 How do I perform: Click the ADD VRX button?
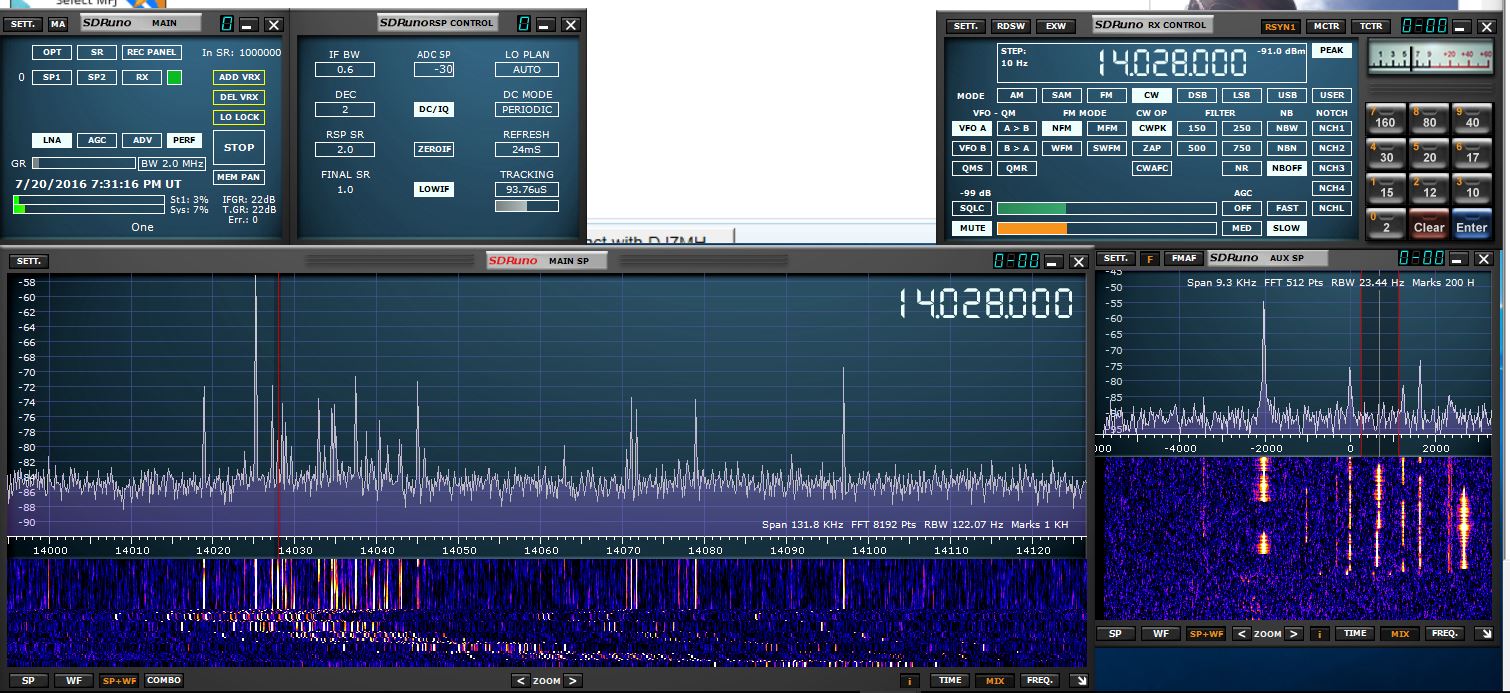(239, 78)
